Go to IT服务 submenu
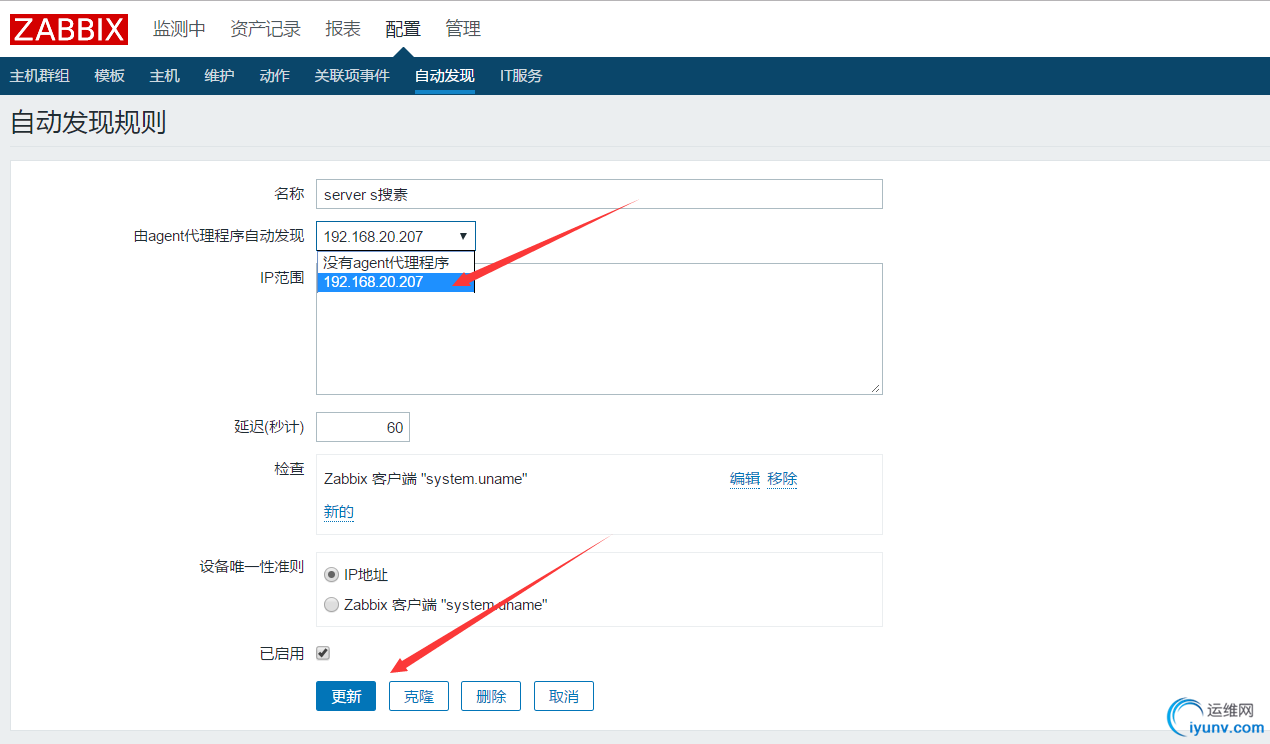Screen dimensions: 1270x744 click(x=521, y=76)
